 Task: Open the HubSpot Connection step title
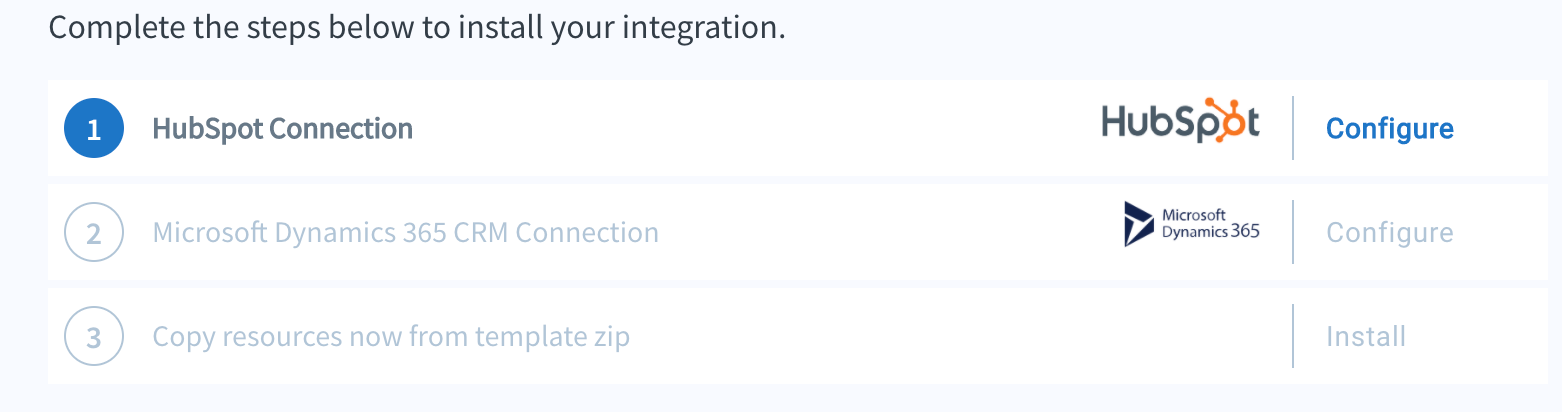coord(282,128)
